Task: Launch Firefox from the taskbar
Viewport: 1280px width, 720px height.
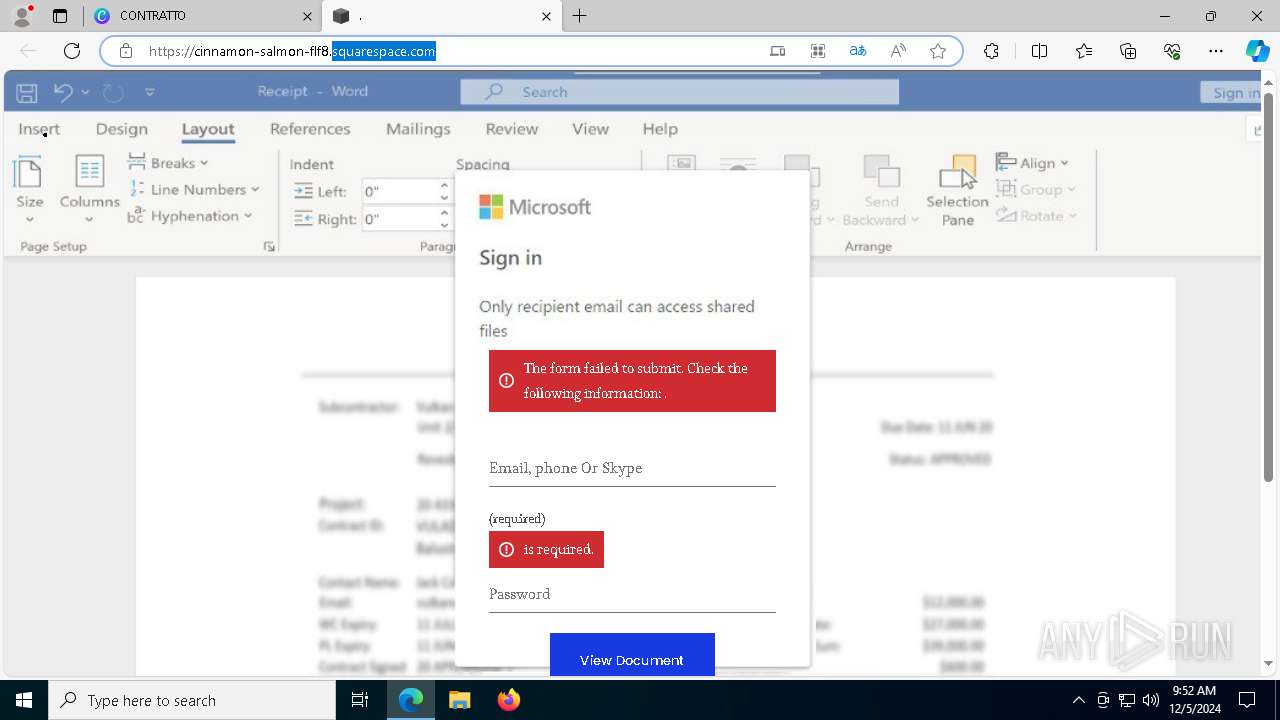Action: 508,700
